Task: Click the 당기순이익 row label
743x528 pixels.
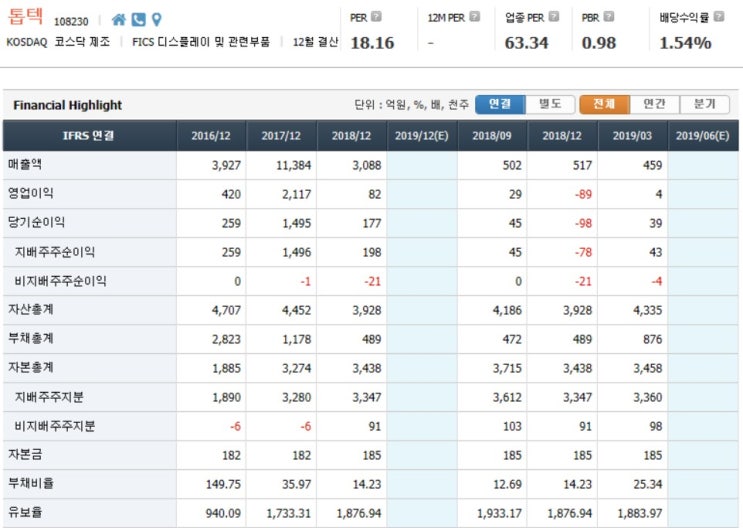Action: 36,222
